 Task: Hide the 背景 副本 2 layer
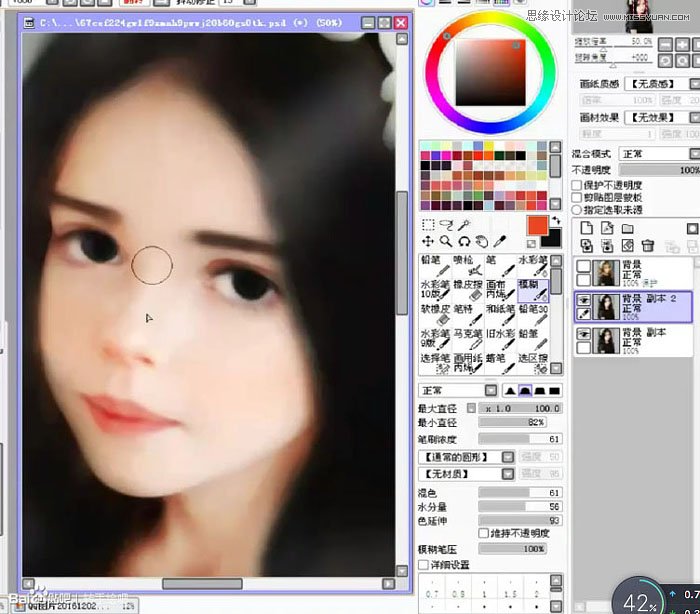pyautogui.click(x=583, y=300)
